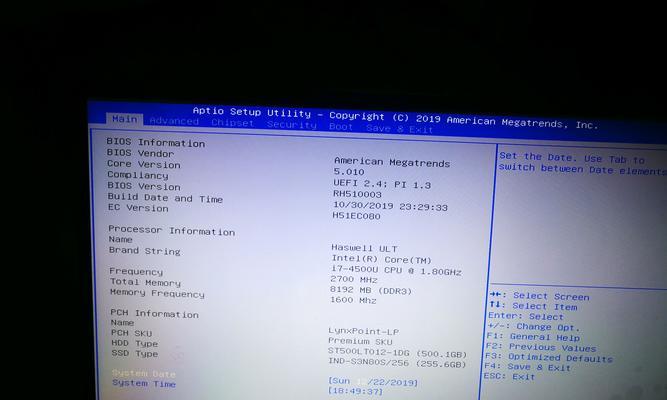Click the PCH Information heading
The height and width of the screenshot is (400, 667).
pyautogui.click(x=154, y=314)
